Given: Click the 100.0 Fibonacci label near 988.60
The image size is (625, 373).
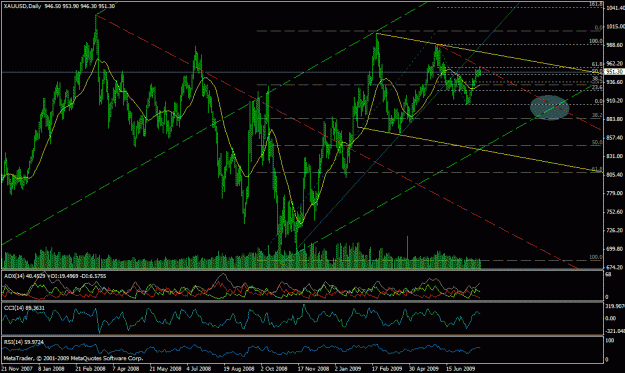Looking at the screenshot, I should [596, 41].
